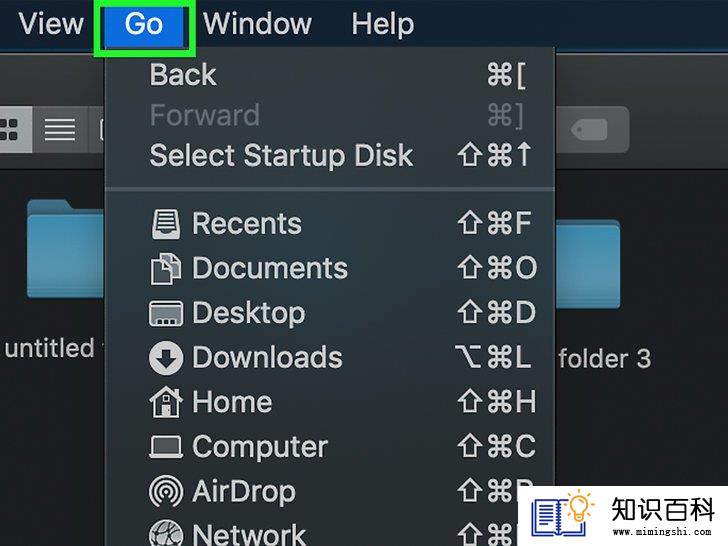Image resolution: width=728 pixels, height=546 pixels.
Task: Click the Network globe icon
Action: pyautogui.click(x=166, y=533)
